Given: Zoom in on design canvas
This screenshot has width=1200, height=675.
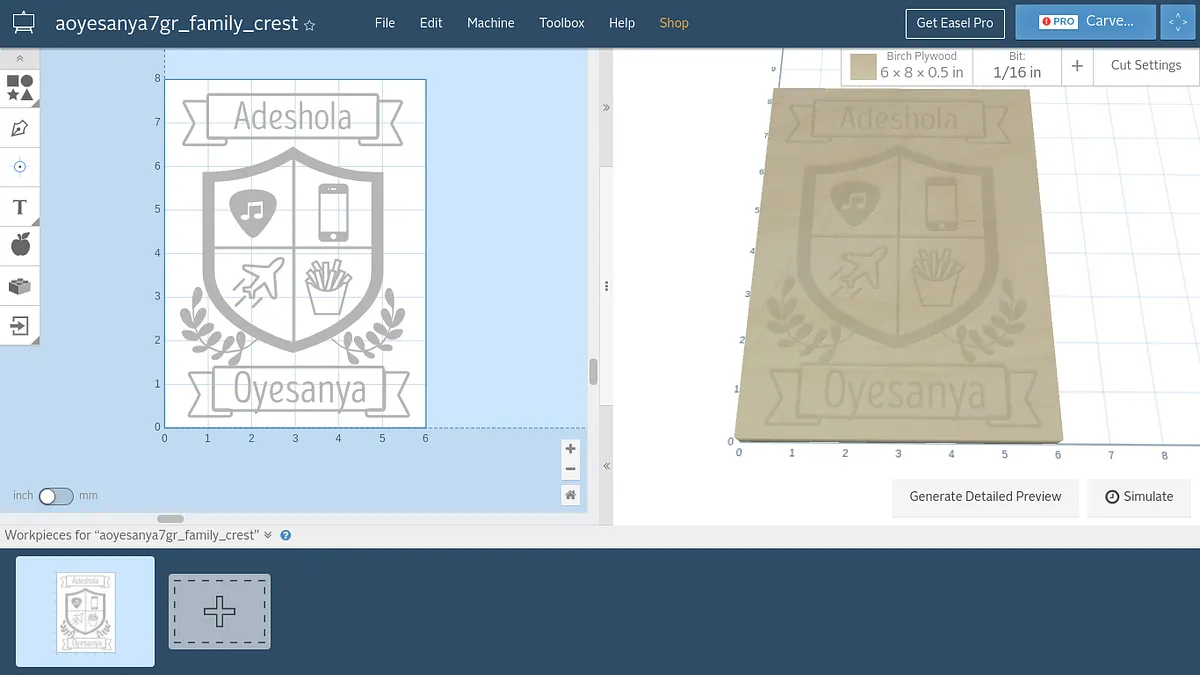Looking at the screenshot, I should 571,449.
